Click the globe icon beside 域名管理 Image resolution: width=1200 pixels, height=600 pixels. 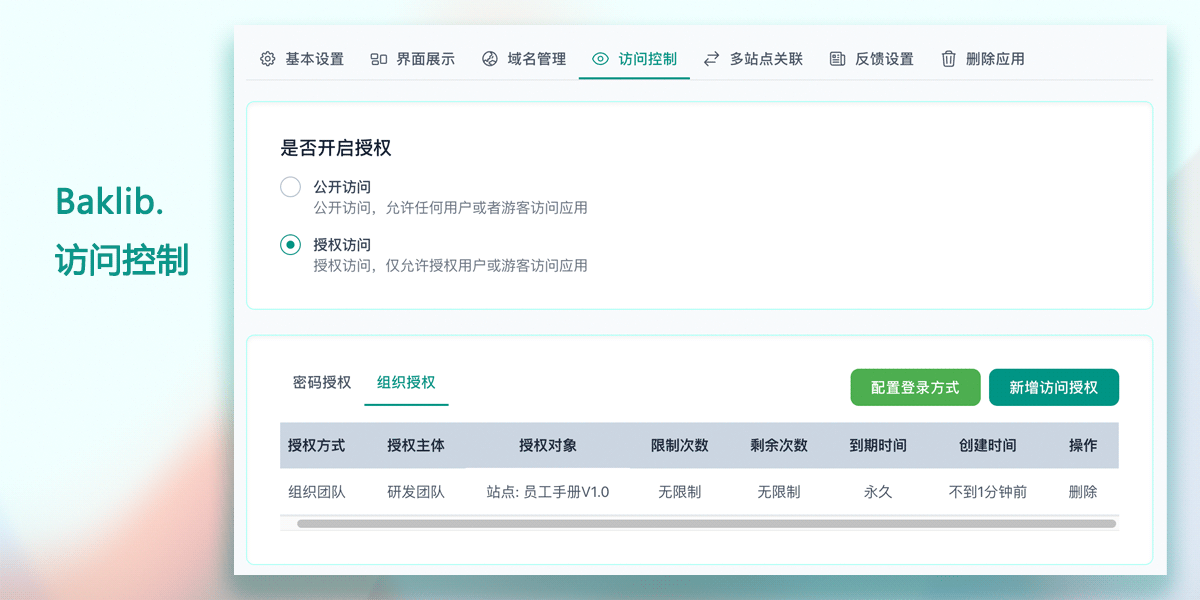point(489,59)
